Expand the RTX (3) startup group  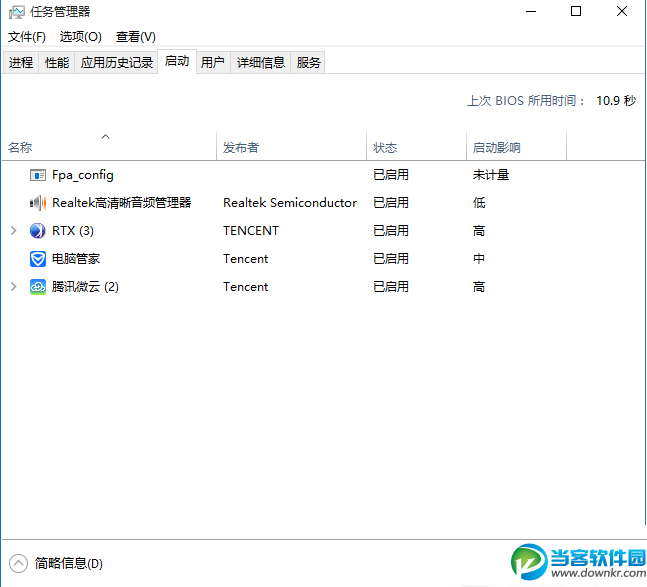pyautogui.click(x=14, y=231)
